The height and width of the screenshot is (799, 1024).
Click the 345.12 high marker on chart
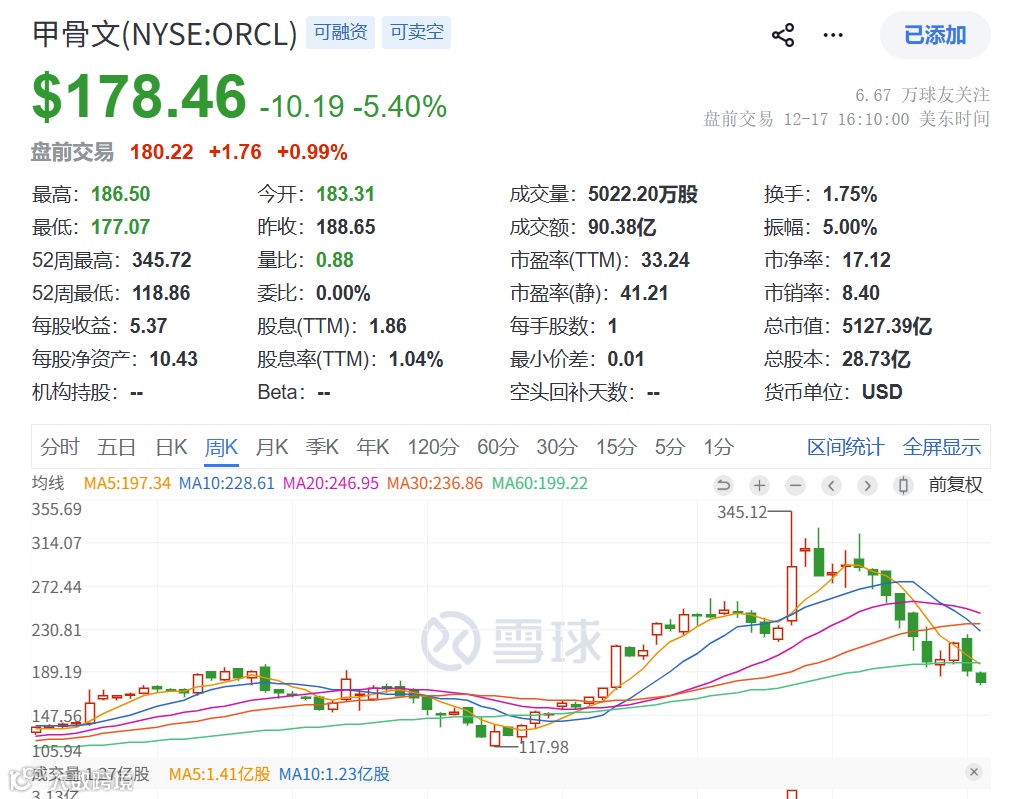click(742, 512)
